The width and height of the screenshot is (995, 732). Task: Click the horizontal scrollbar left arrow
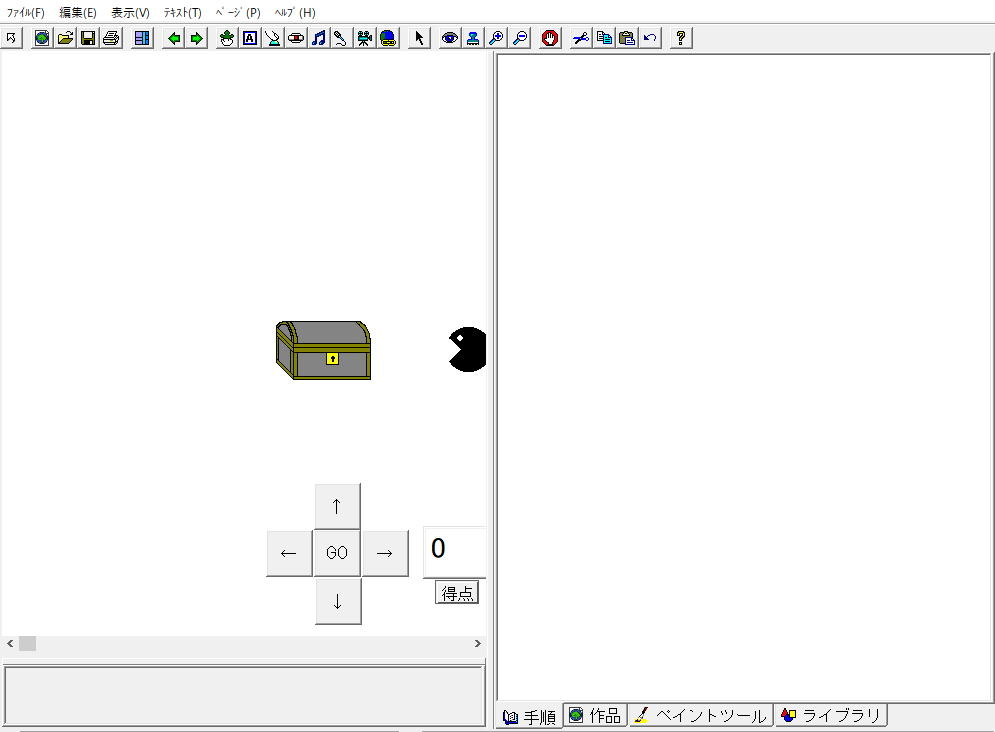coord(10,643)
